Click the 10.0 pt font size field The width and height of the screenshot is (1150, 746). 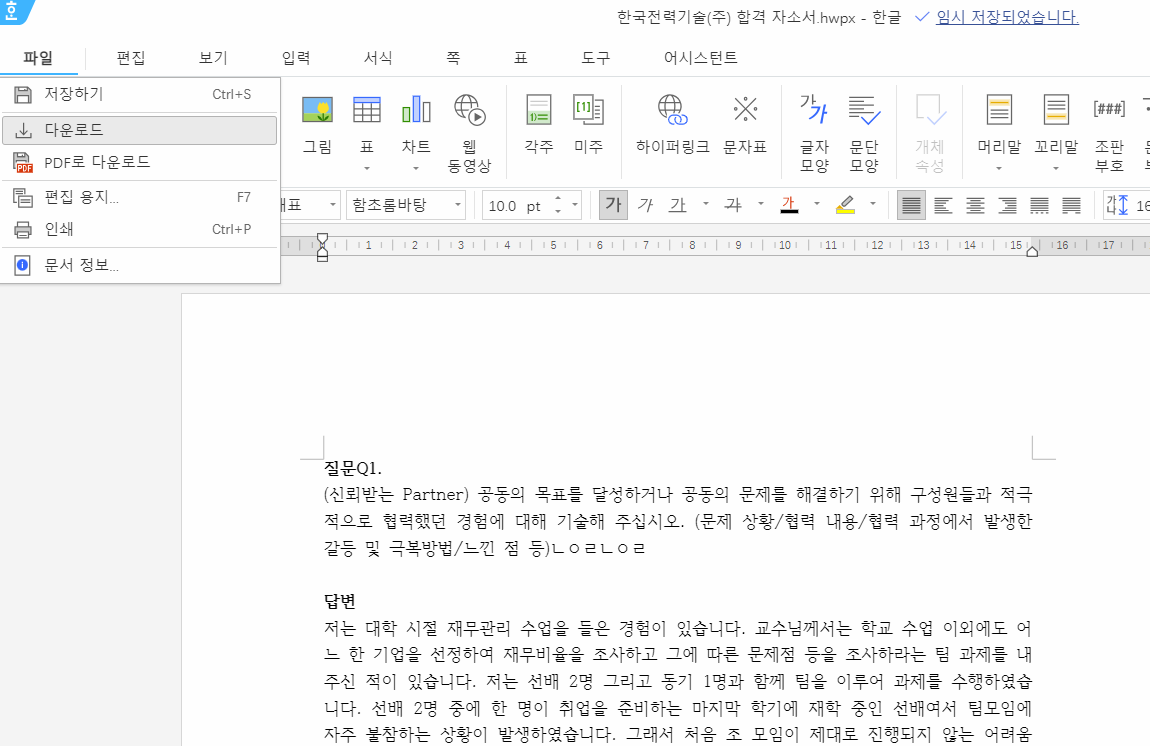point(515,206)
